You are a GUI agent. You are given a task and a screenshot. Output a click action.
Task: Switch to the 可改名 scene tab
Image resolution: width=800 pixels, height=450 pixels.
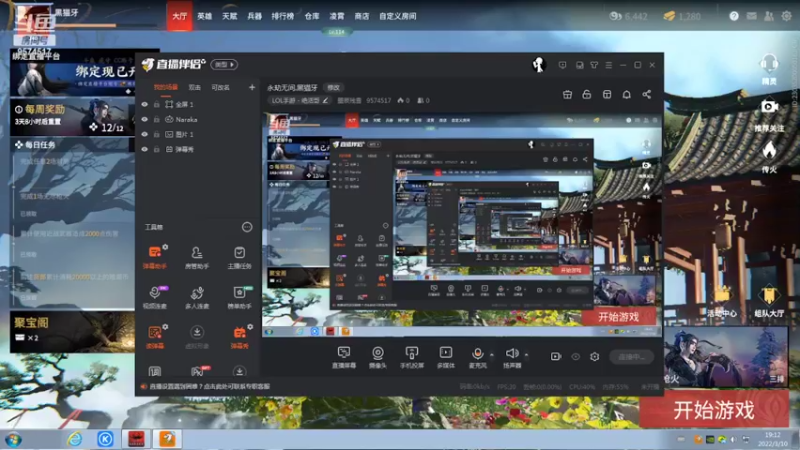pyautogui.click(x=220, y=88)
